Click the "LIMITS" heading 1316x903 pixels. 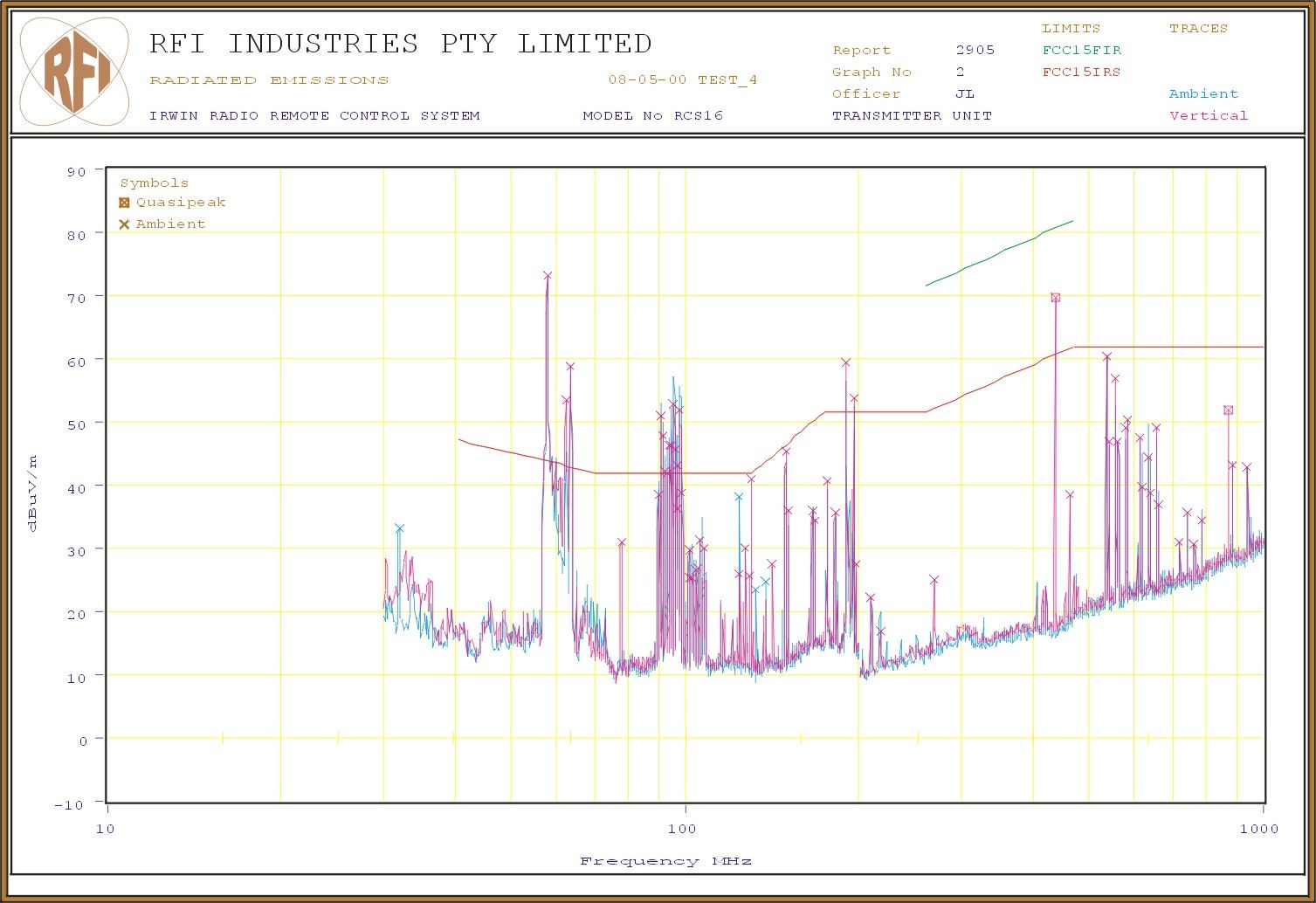(x=1071, y=29)
